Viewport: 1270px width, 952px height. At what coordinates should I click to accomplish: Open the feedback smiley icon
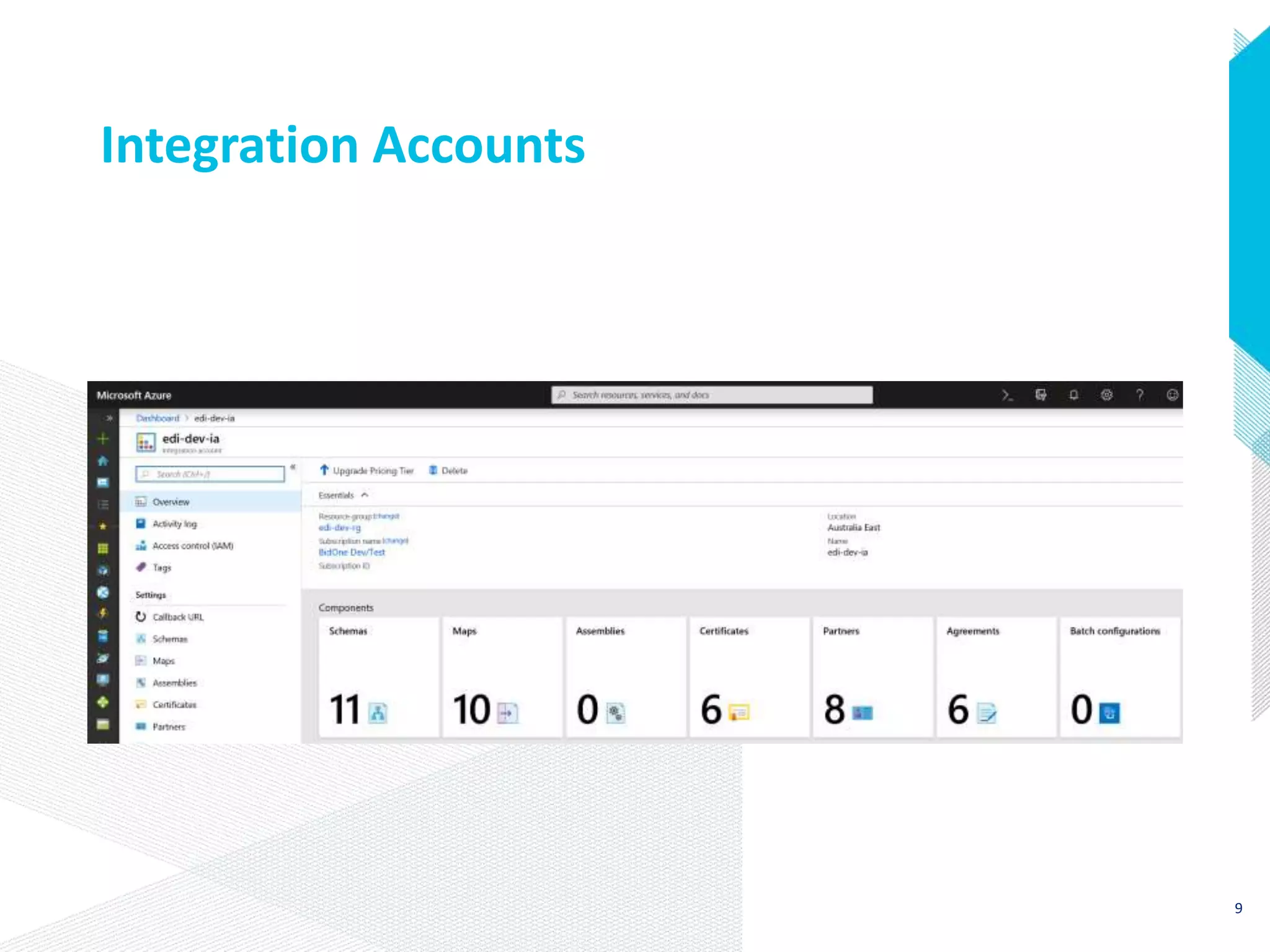tap(1171, 395)
